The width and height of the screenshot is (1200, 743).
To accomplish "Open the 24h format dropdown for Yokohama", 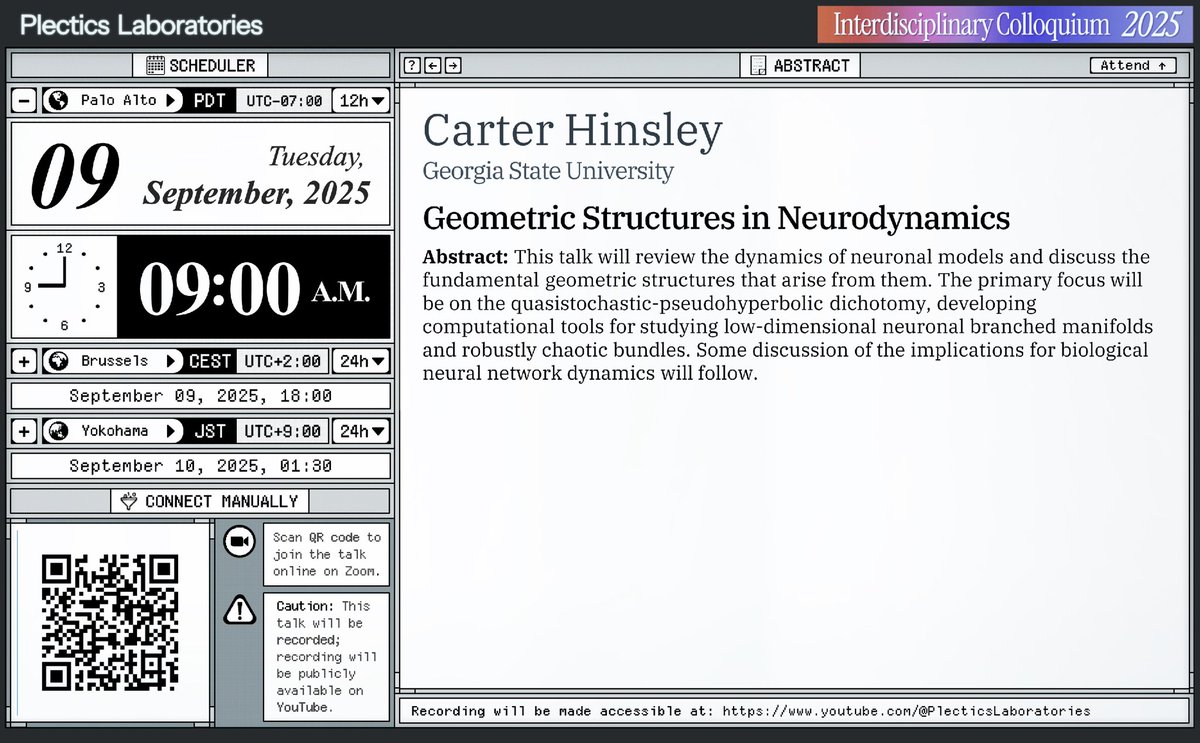I will [x=361, y=431].
